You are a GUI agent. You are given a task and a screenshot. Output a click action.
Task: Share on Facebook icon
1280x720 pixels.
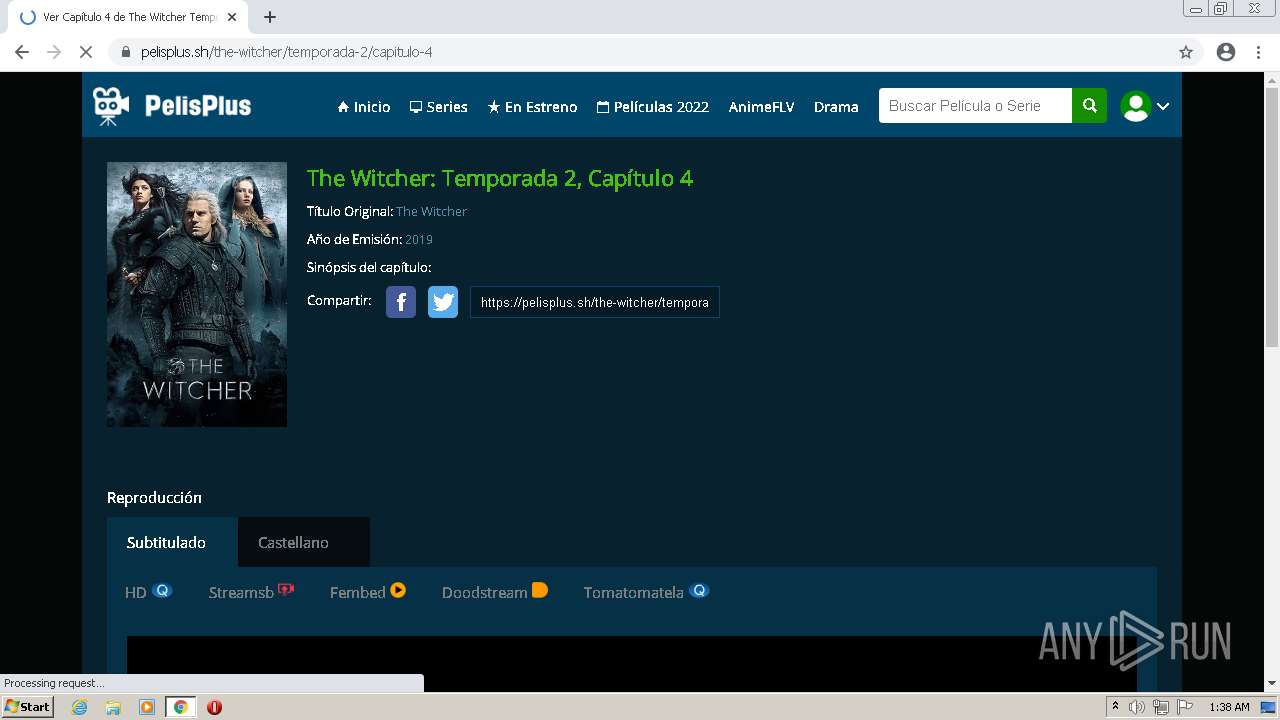(401, 302)
